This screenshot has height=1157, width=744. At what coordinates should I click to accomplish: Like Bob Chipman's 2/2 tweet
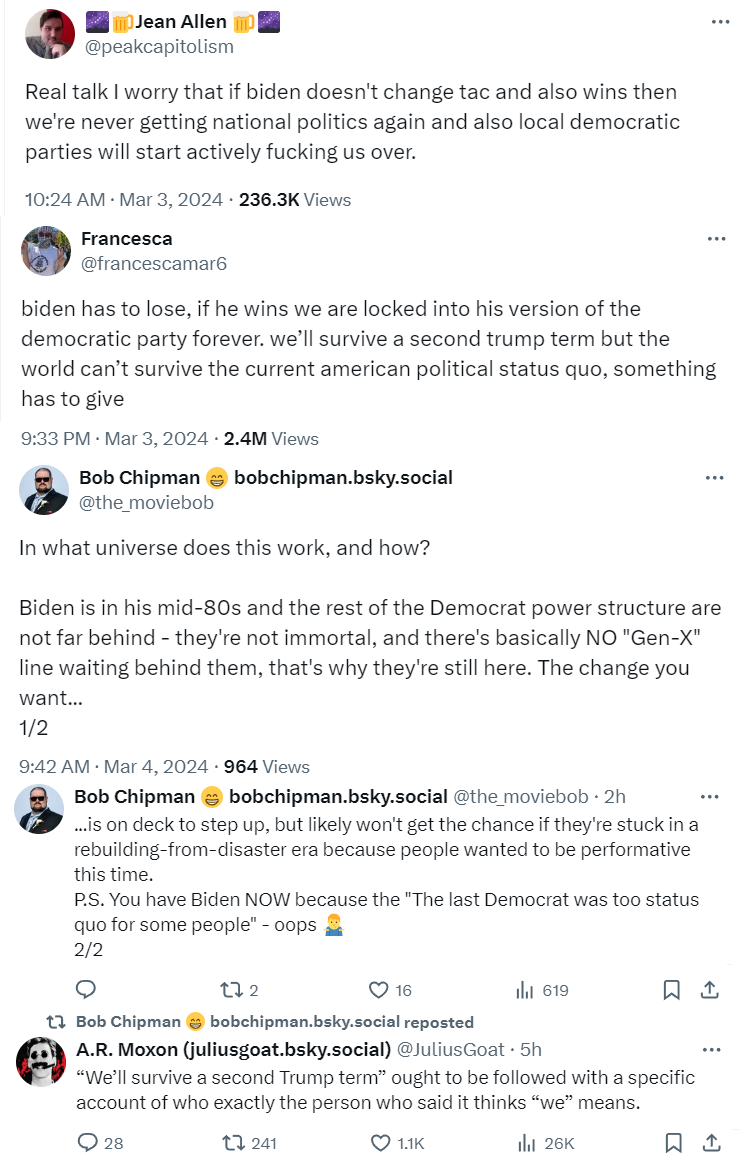379,990
